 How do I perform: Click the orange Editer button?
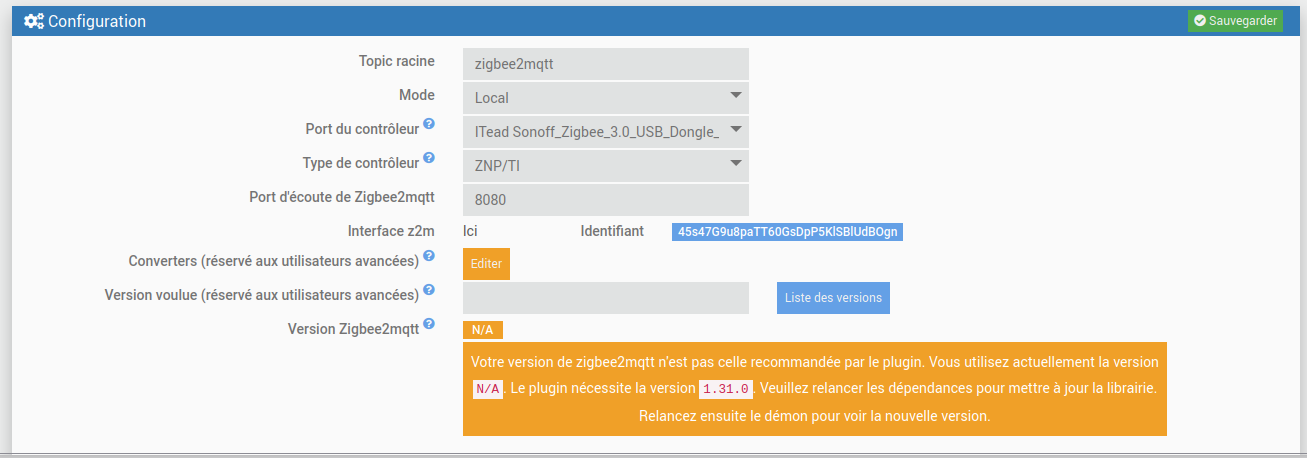486,264
